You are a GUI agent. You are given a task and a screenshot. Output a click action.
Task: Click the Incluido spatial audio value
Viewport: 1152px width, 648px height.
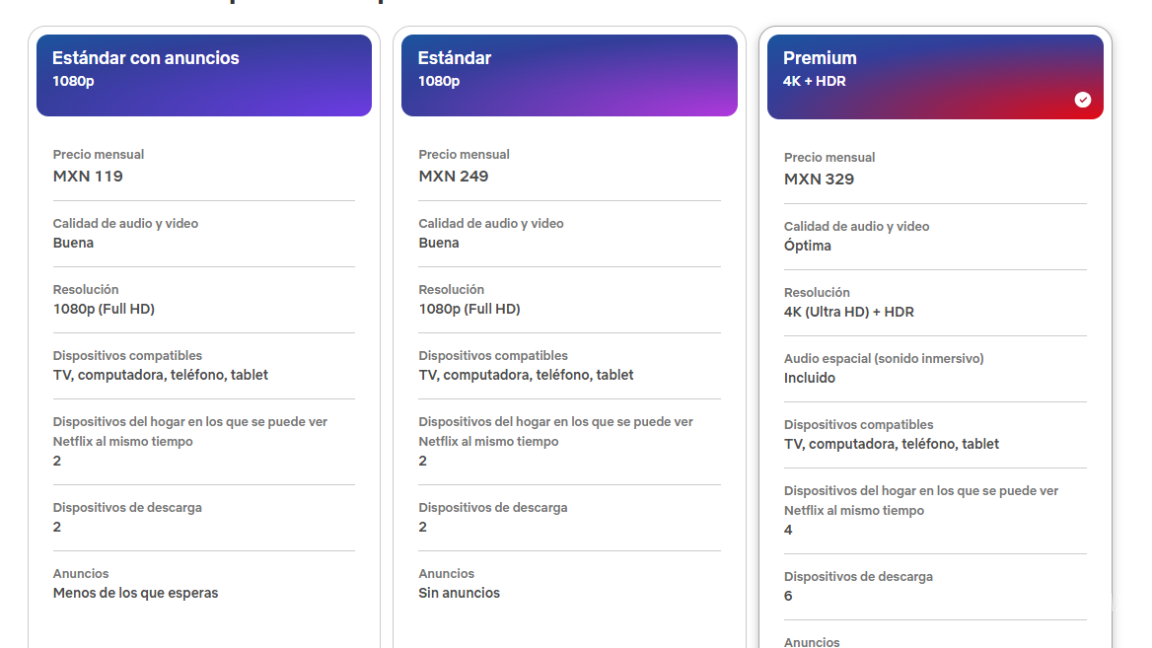(x=809, y=378)
